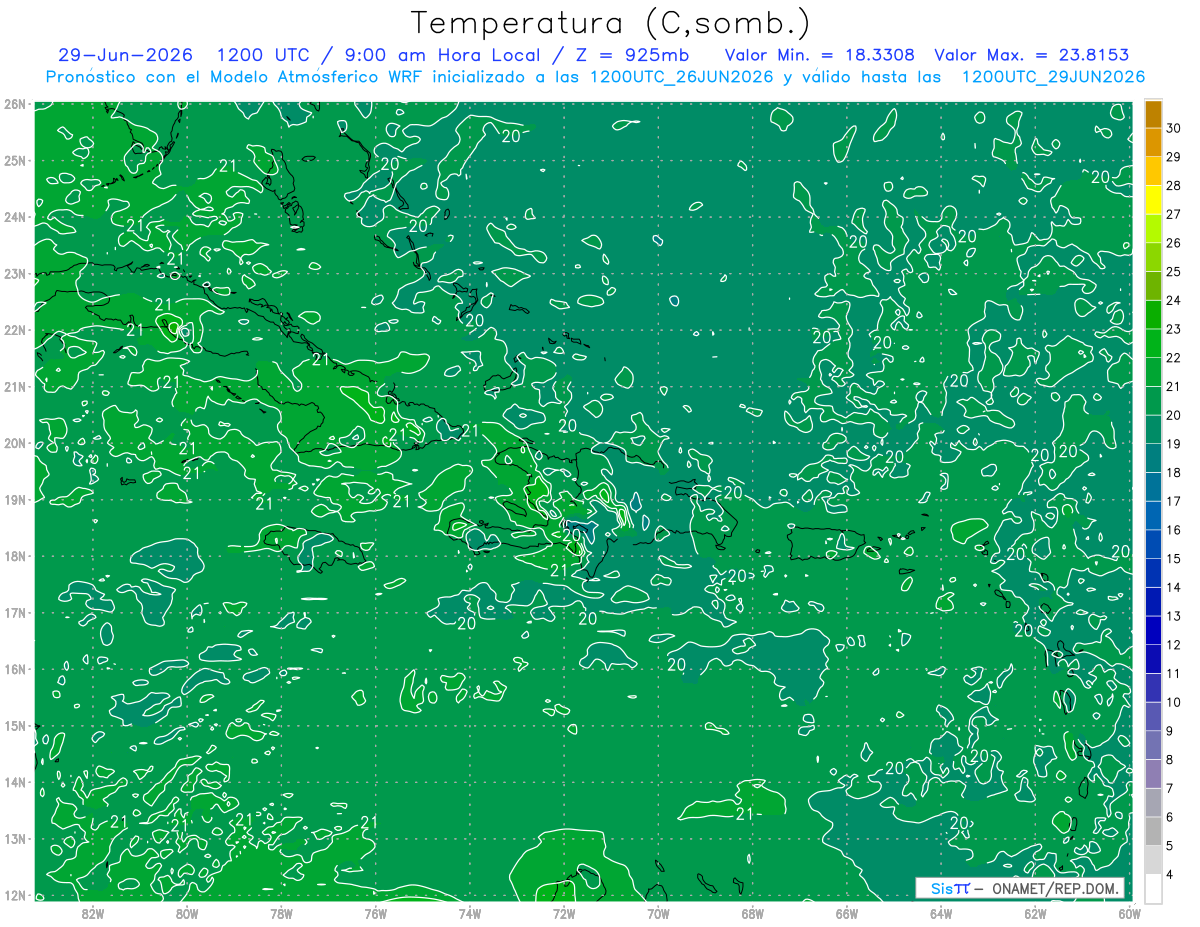Click the color bar label 30
Viewport: 1200px width, 927px height.
pos(1173,127)
